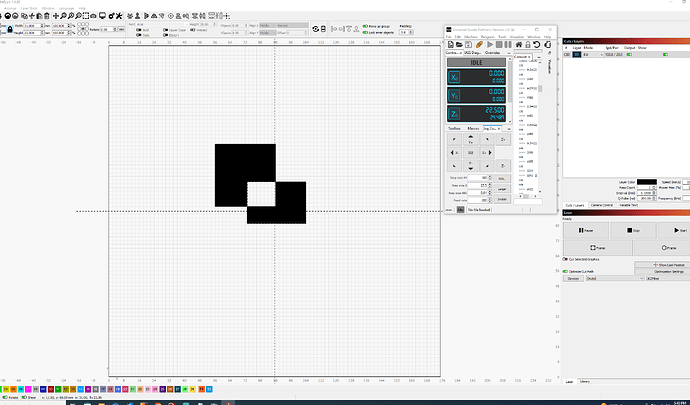Image resolution: width=690 pixels, height=405 pixels.
Task: Toggle the Bold text switch
Action: click(139, 30)
